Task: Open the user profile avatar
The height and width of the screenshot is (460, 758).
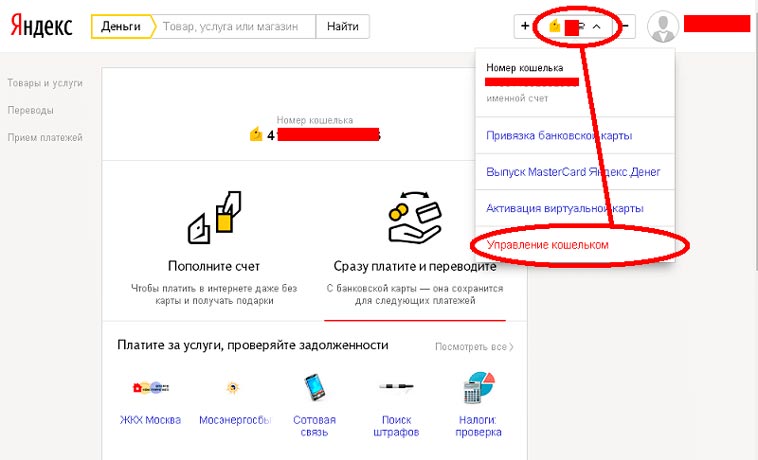Action: pos(663,26)
